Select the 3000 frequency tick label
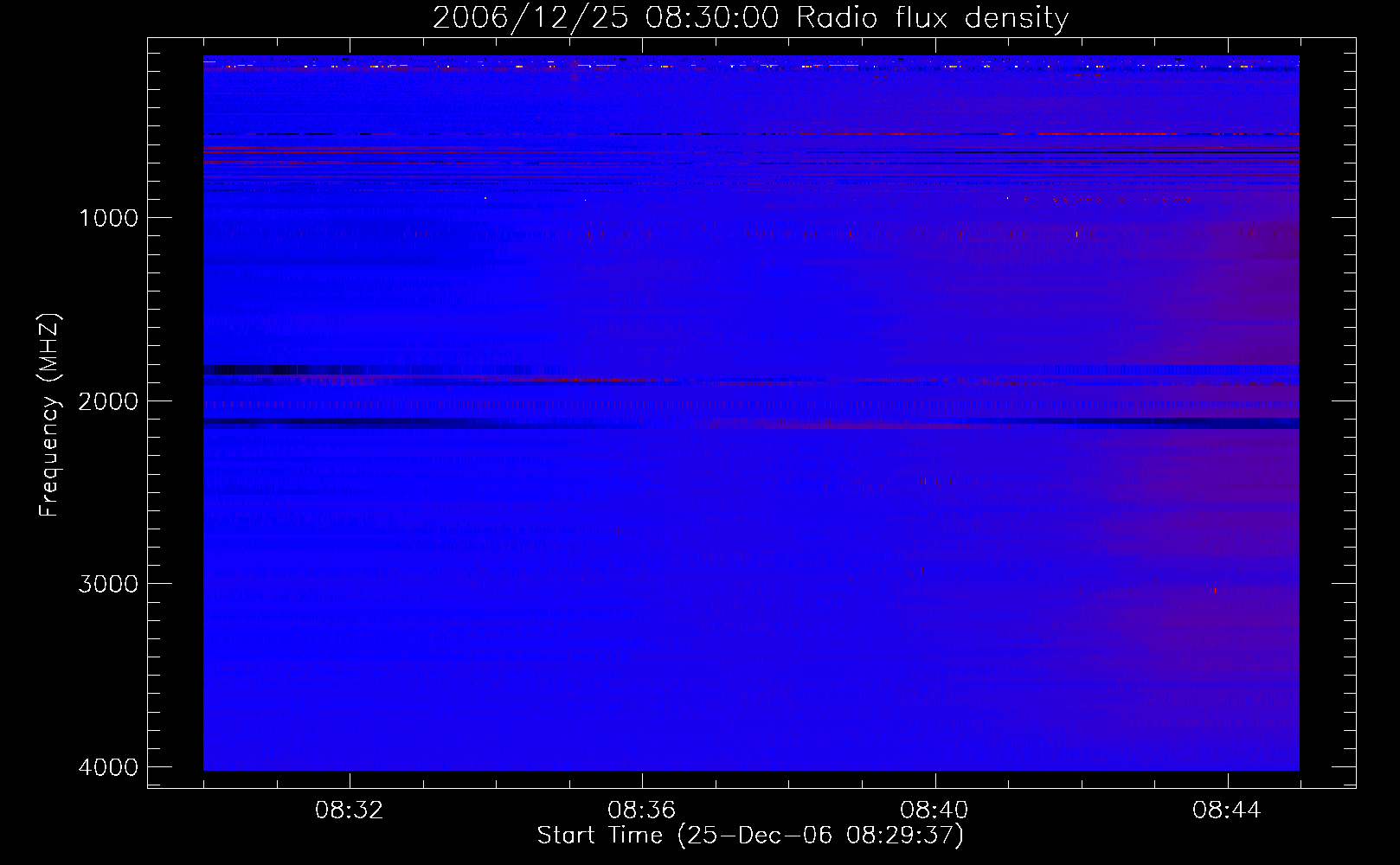 point(108,584)
